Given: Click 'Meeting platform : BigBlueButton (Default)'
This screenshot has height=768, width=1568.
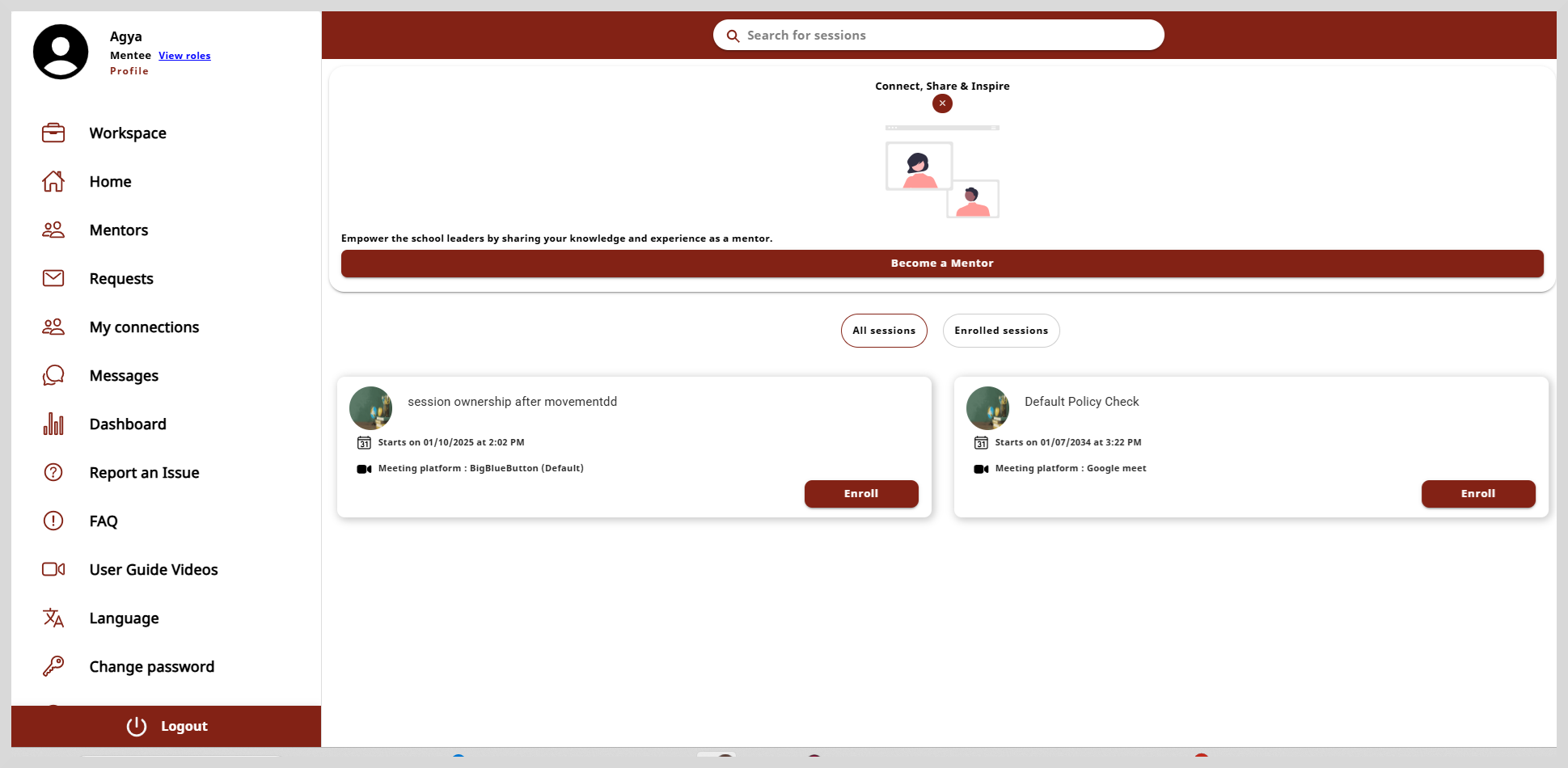Looking at the screenshot, I should pyautogui.click(x=481, y=468).
